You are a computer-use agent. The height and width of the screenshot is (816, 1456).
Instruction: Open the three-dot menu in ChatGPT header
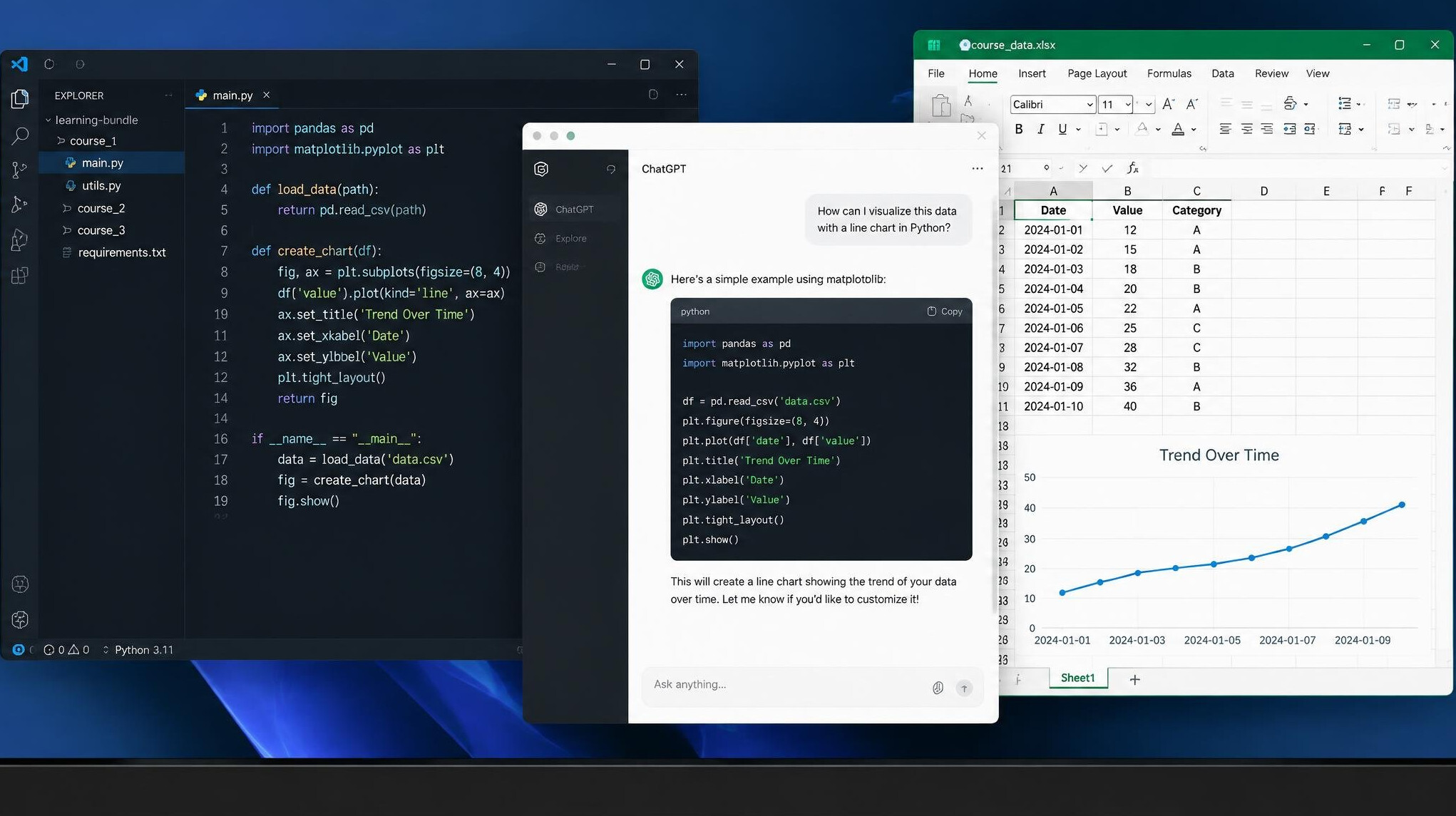click(977, 169)
